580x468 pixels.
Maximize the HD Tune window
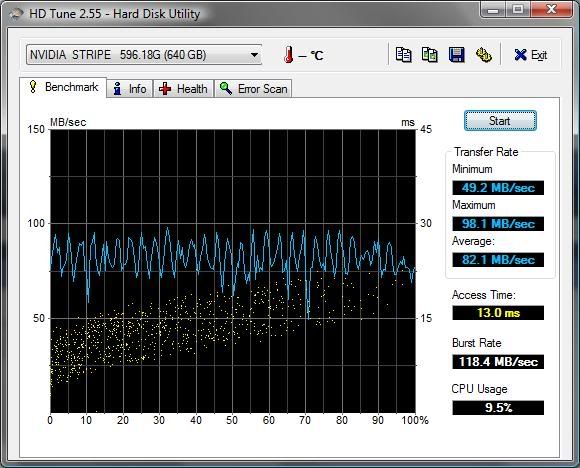click(x=518, y=9)
